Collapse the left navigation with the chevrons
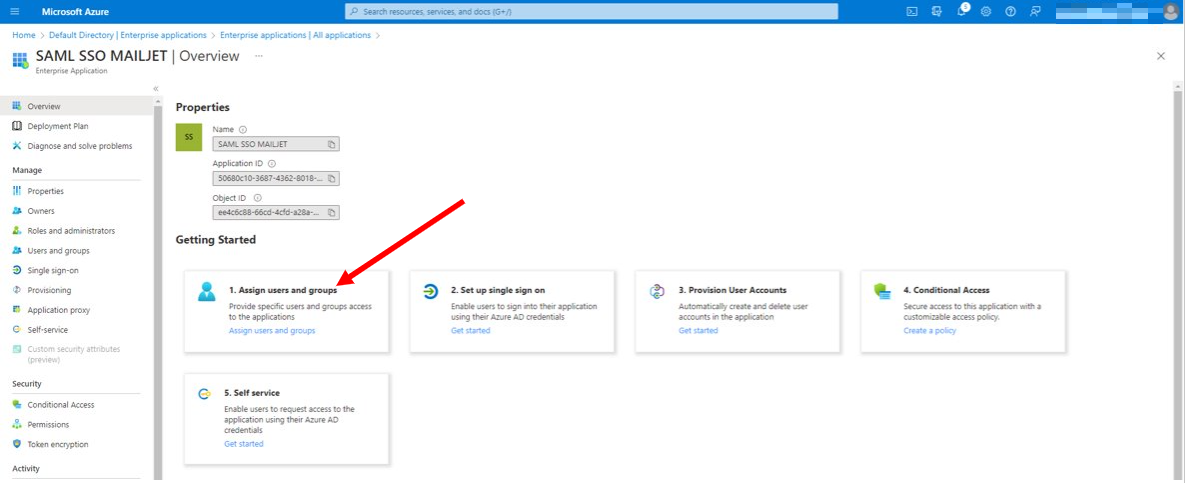The height and width of the screenshot is (483, 1185). pyautogui.click(x=156, y=88)
